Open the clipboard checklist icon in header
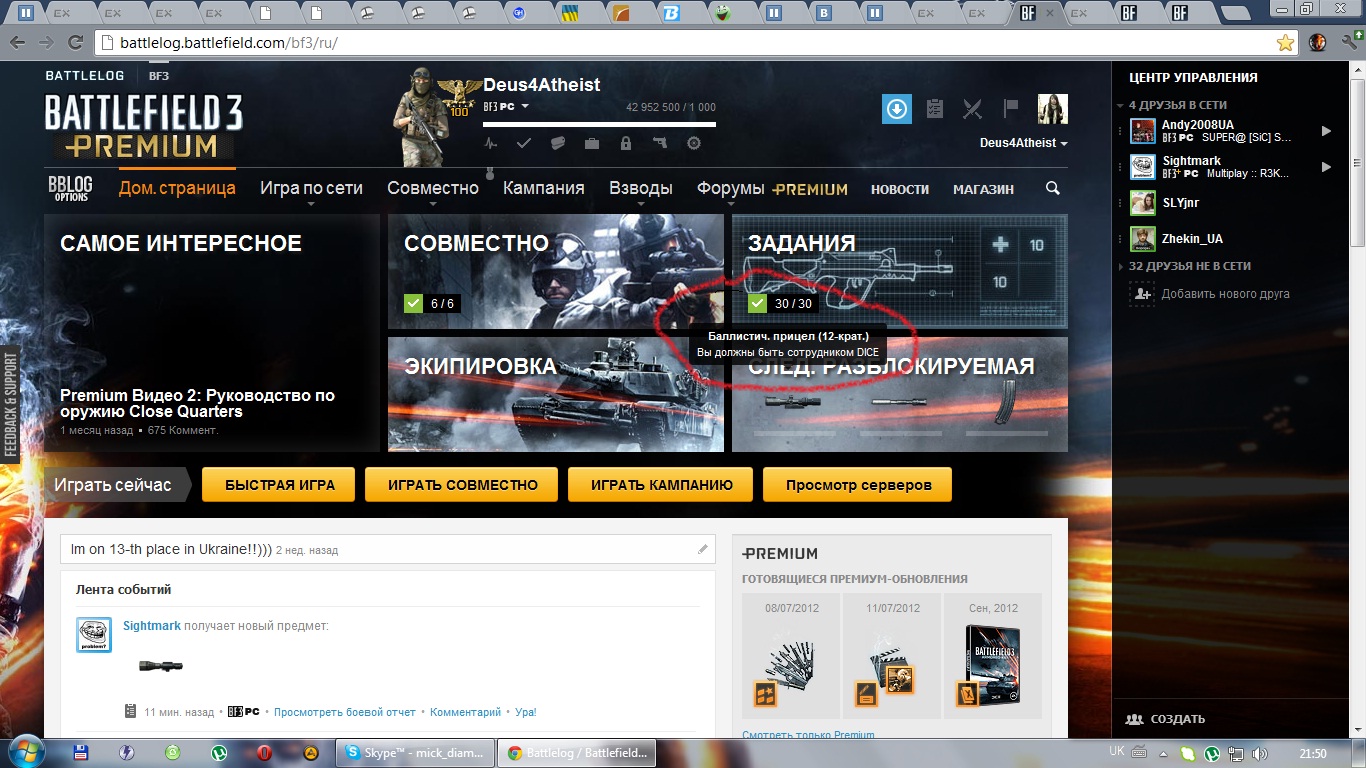This screenshot has height=768, width=1366. click(935, 109)
